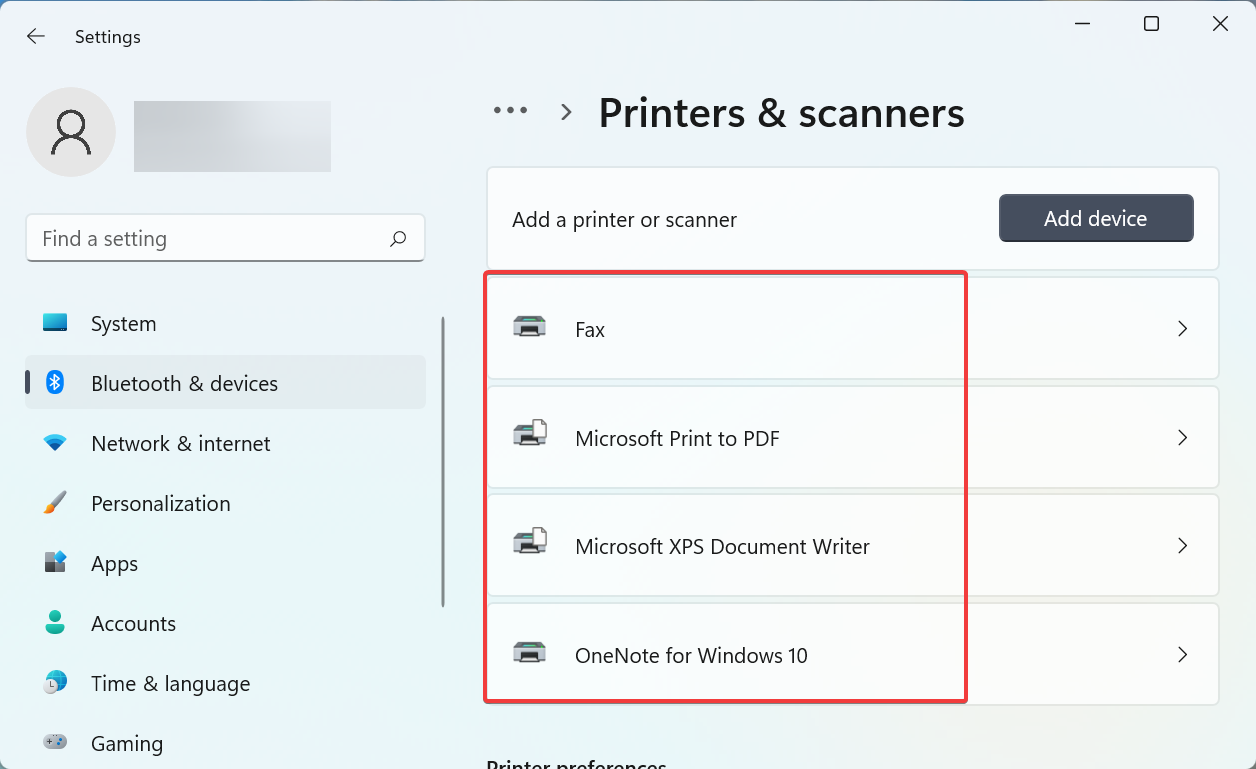Image resolution: width=1256 pixels, height=769 pixels.
Task: Click the OneNote for Windows 10 label
Action: tap(691, 656)
